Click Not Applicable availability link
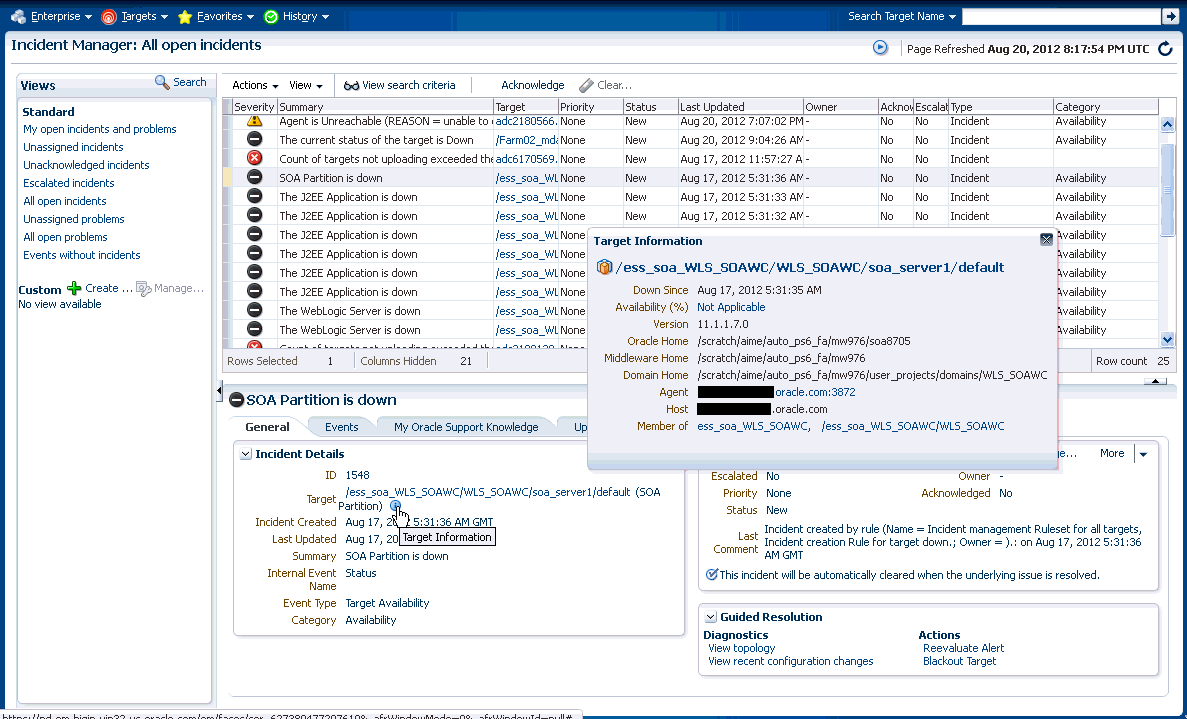Viewport: 1187px width, 719px height. [731, 307]
